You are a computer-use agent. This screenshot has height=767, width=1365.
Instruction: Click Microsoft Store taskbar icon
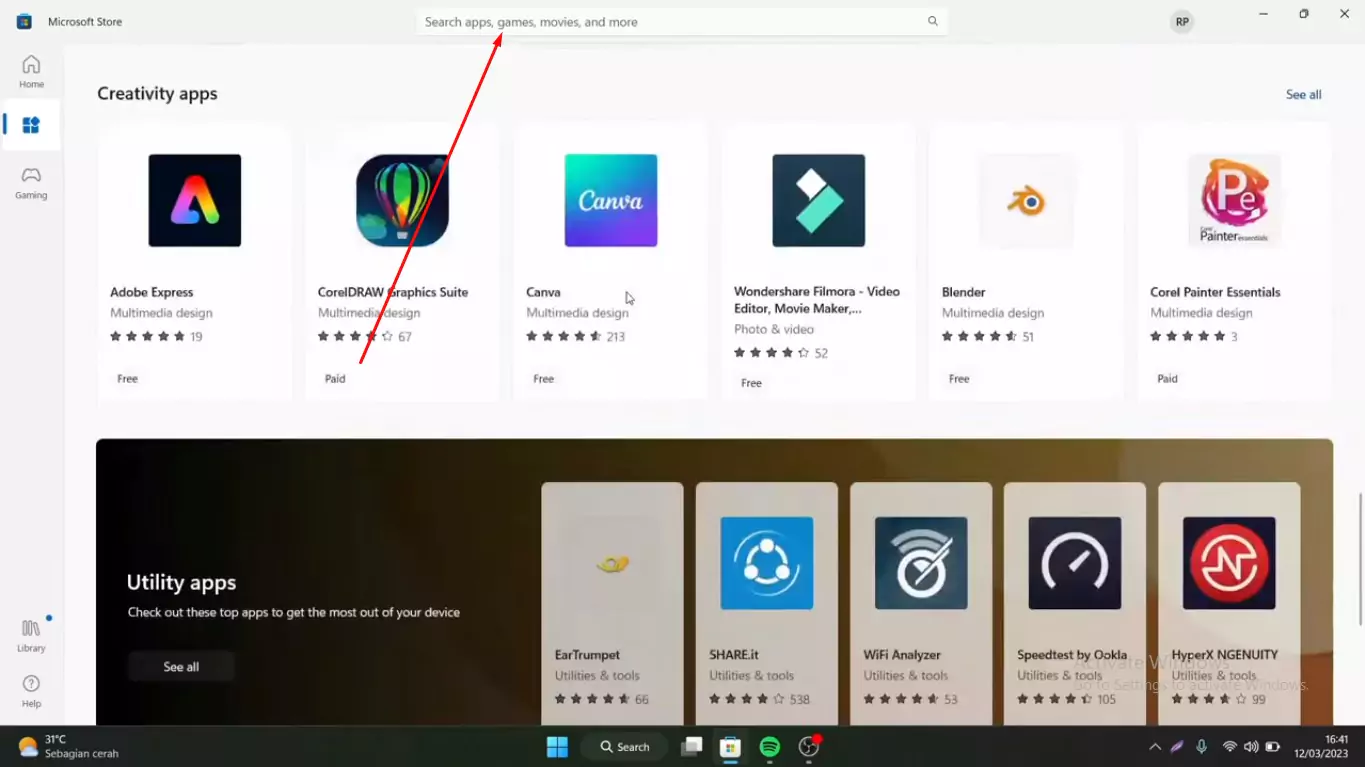[x=730, y=746]
